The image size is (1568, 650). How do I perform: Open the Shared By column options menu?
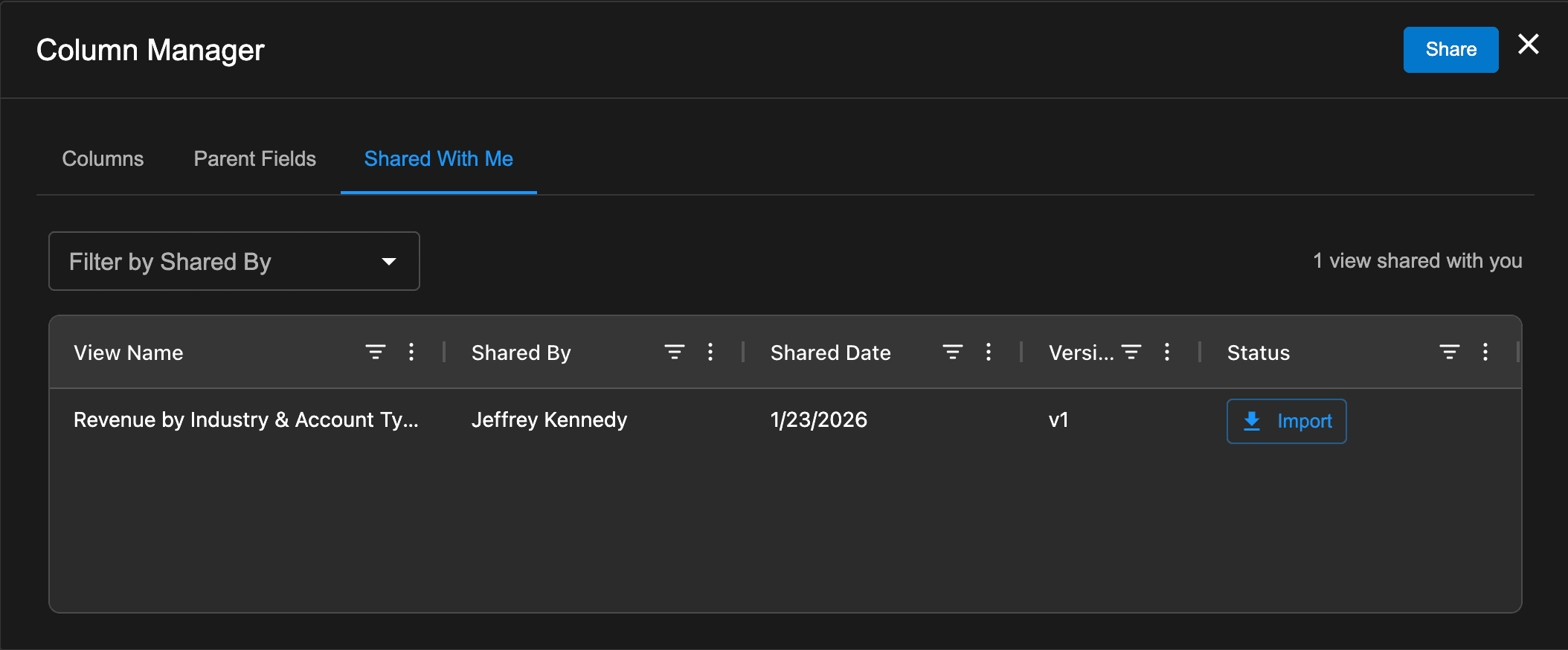click(x=710, y=352)
